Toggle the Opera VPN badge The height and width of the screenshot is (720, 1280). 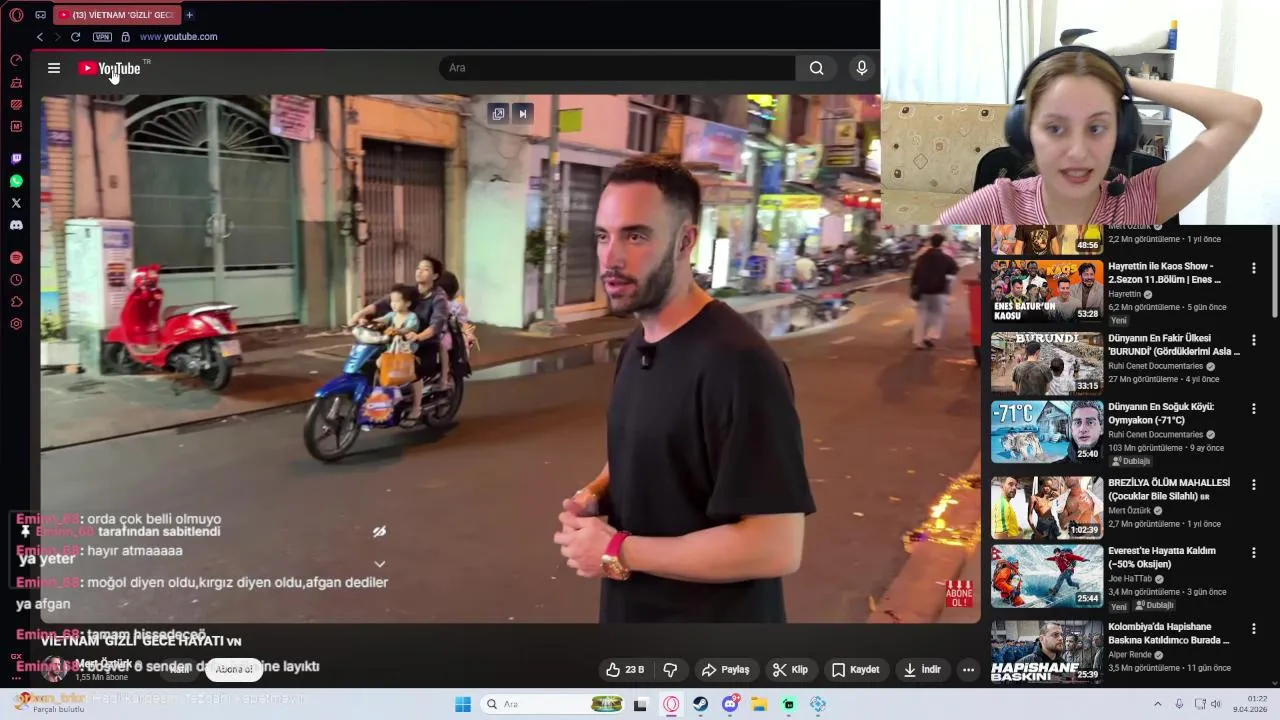click(x=102, y=37)
